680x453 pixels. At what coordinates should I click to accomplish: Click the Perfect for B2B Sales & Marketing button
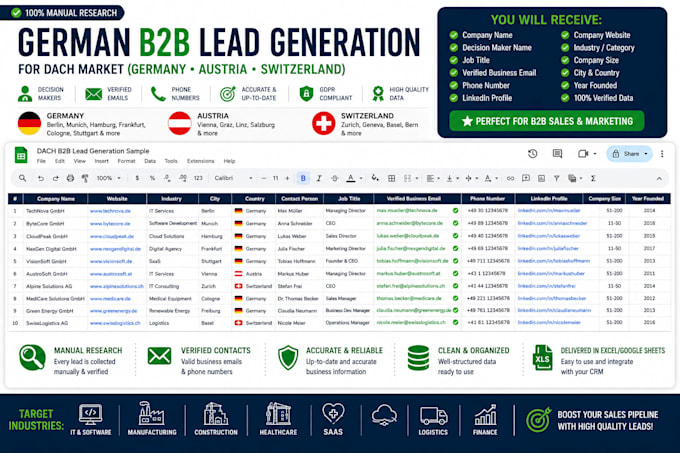coord(546,121)
